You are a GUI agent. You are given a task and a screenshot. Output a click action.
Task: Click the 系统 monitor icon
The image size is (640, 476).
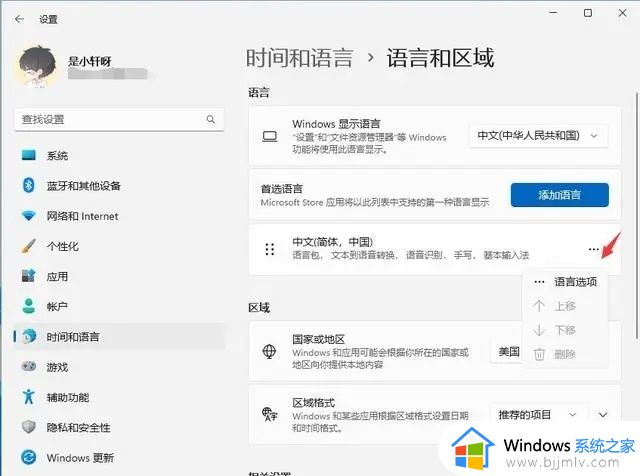pyautogui.click(x=29, y=155)
